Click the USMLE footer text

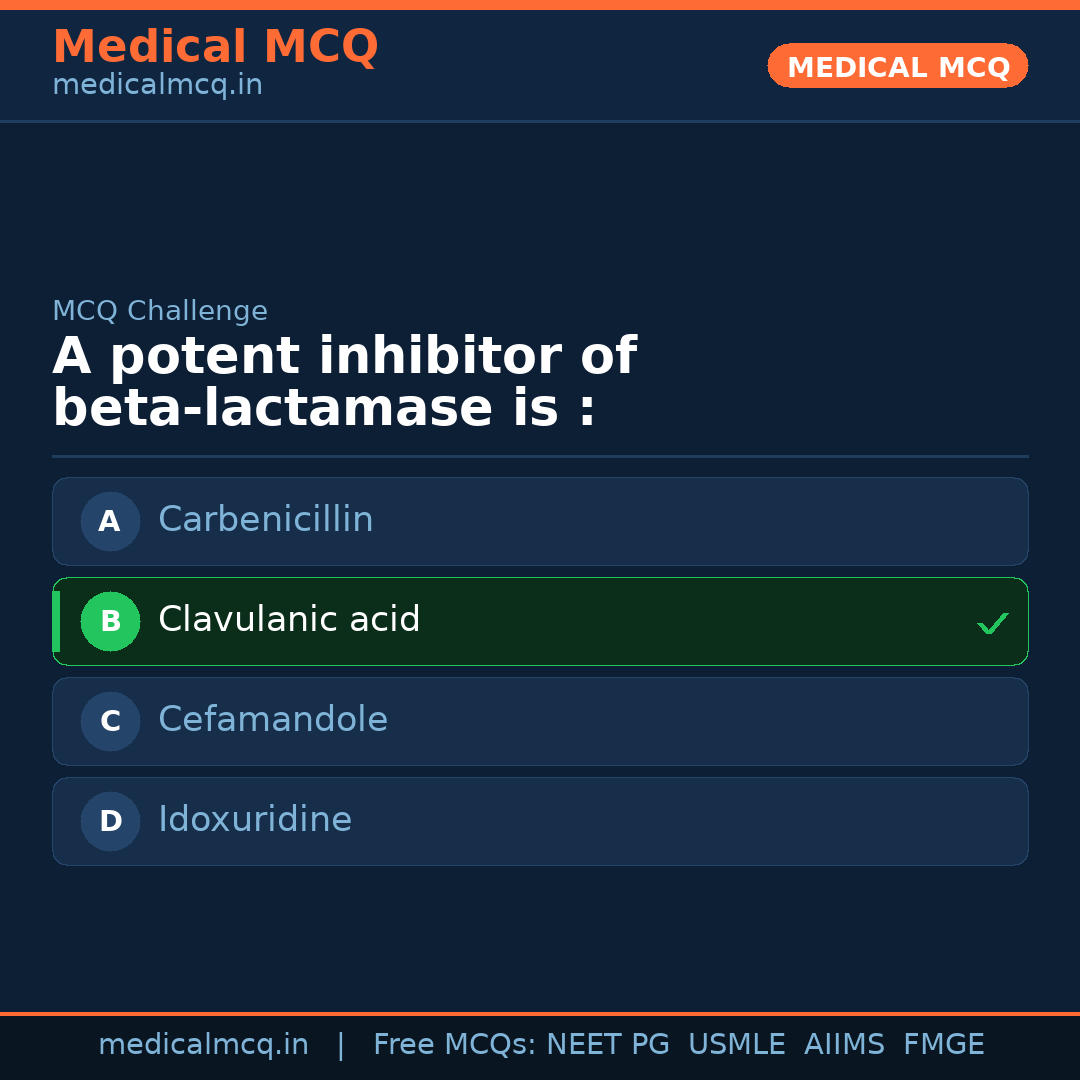pos(736,1045)
